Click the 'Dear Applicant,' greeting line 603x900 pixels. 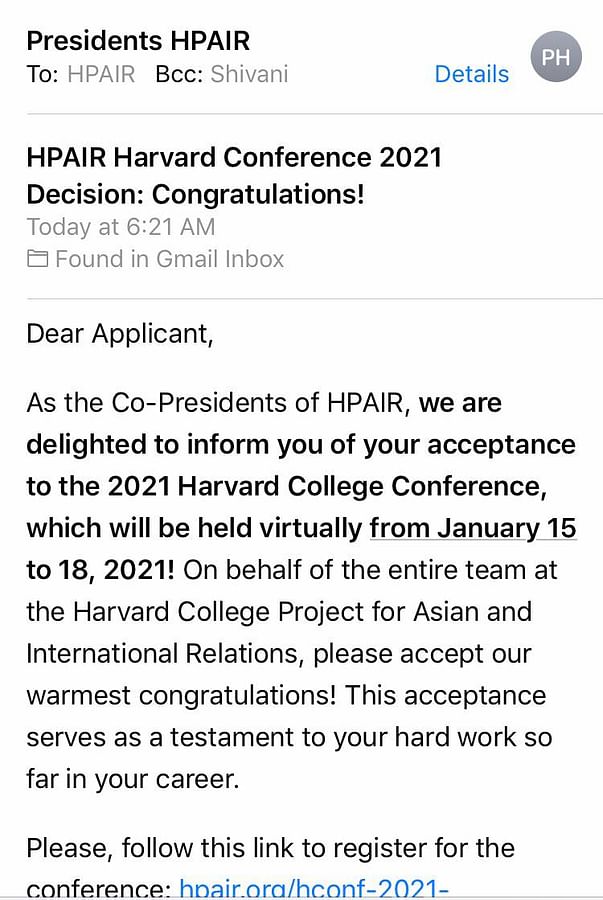pyautogui.click(x=120, y=334)
